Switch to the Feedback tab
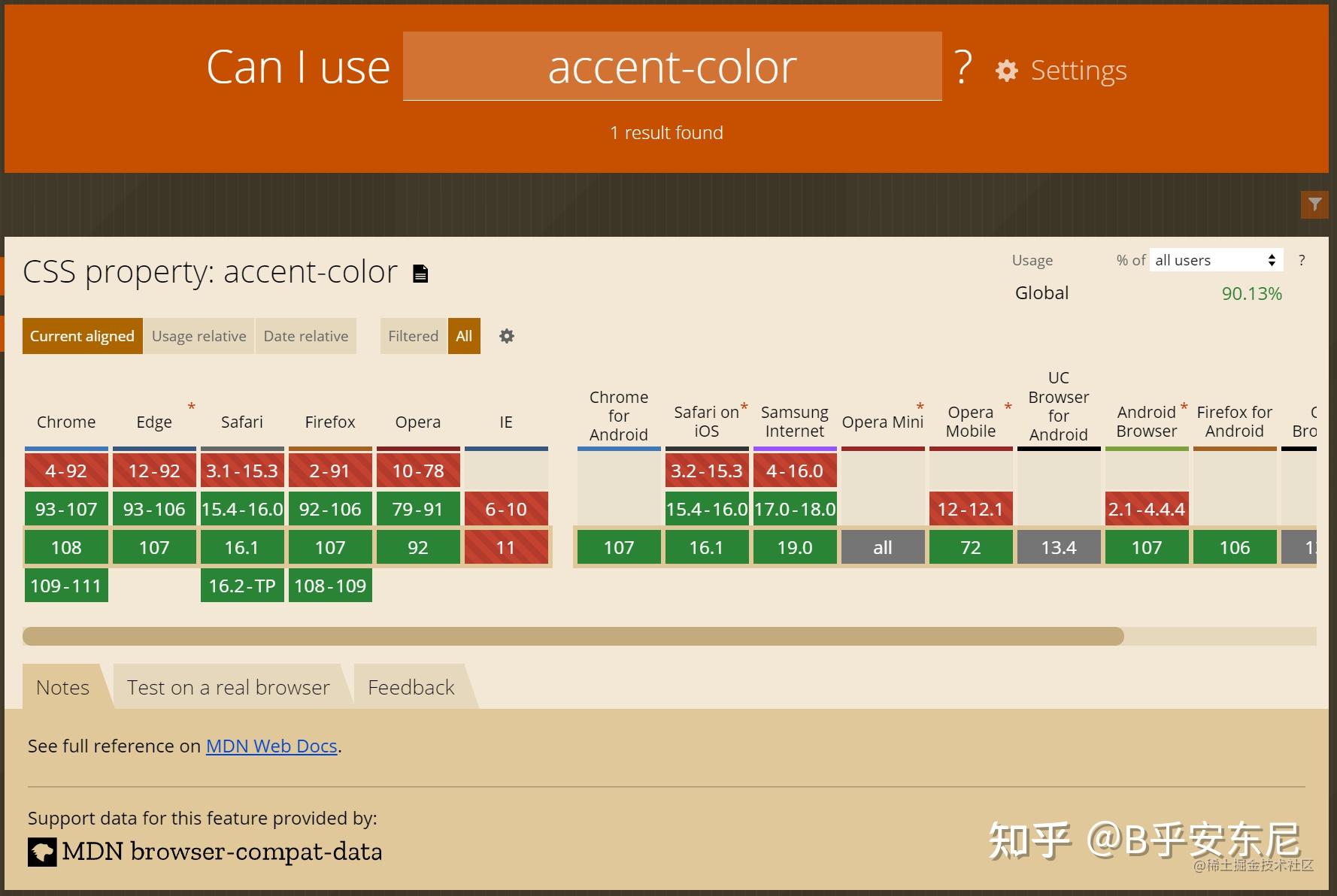 pyautogui.click(x=411, y=686)
